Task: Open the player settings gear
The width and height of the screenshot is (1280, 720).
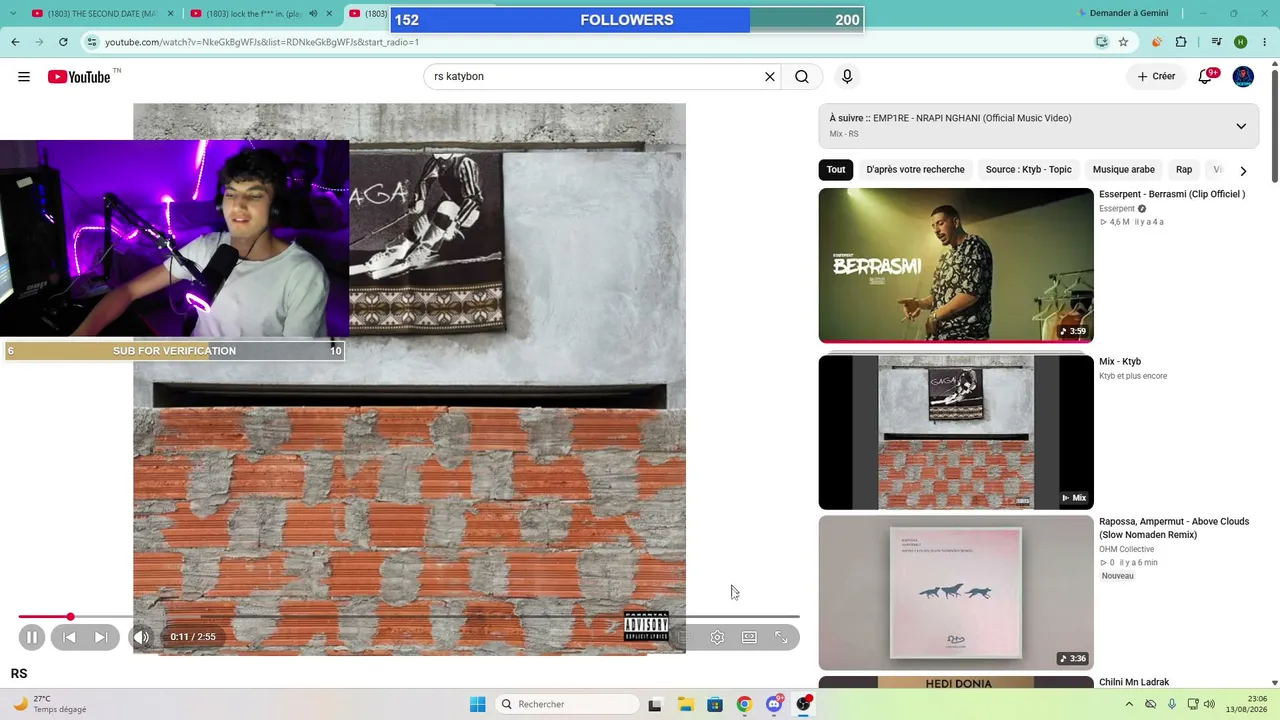Action: point(717,637)
